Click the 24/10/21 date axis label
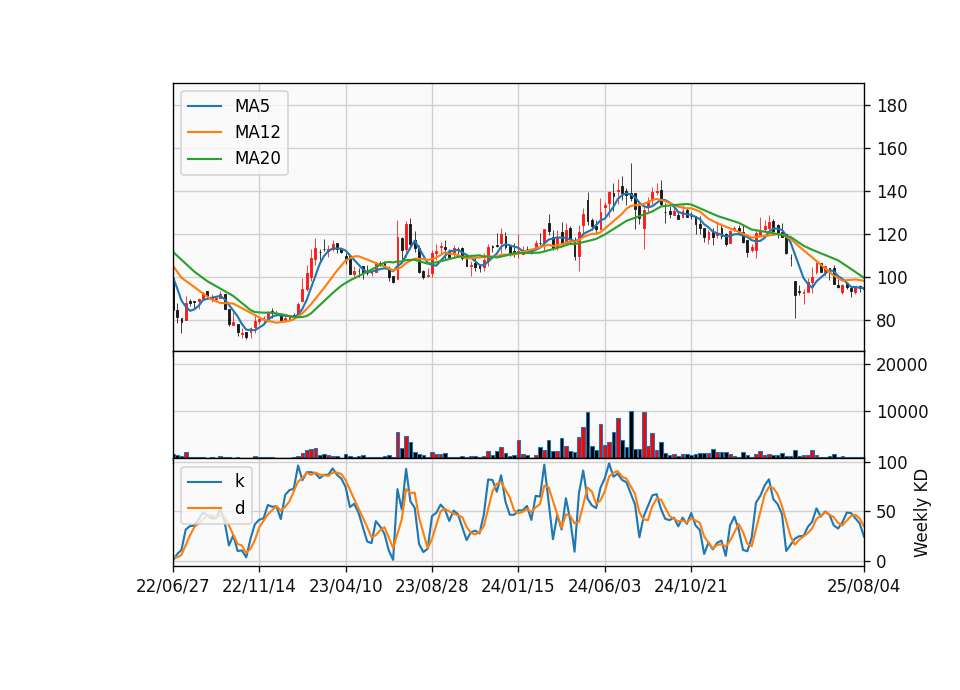 [x=691, y=586]
